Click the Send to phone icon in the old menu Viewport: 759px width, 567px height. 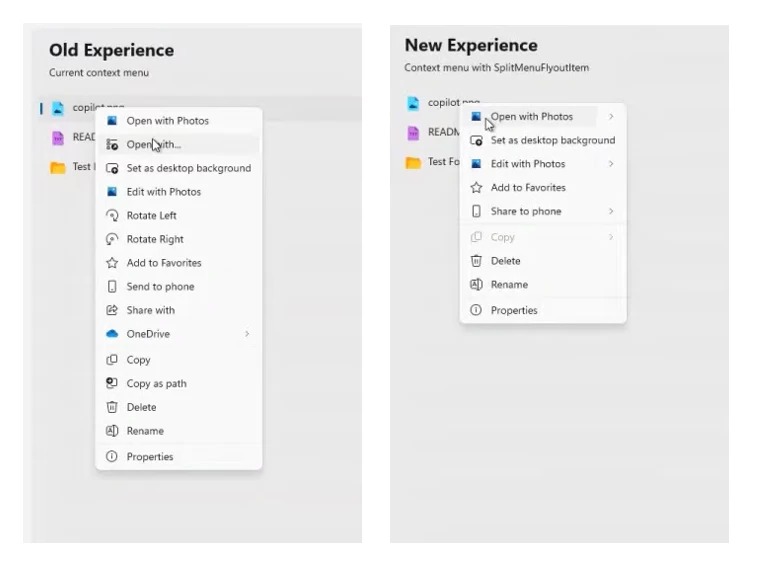point(113,287)
